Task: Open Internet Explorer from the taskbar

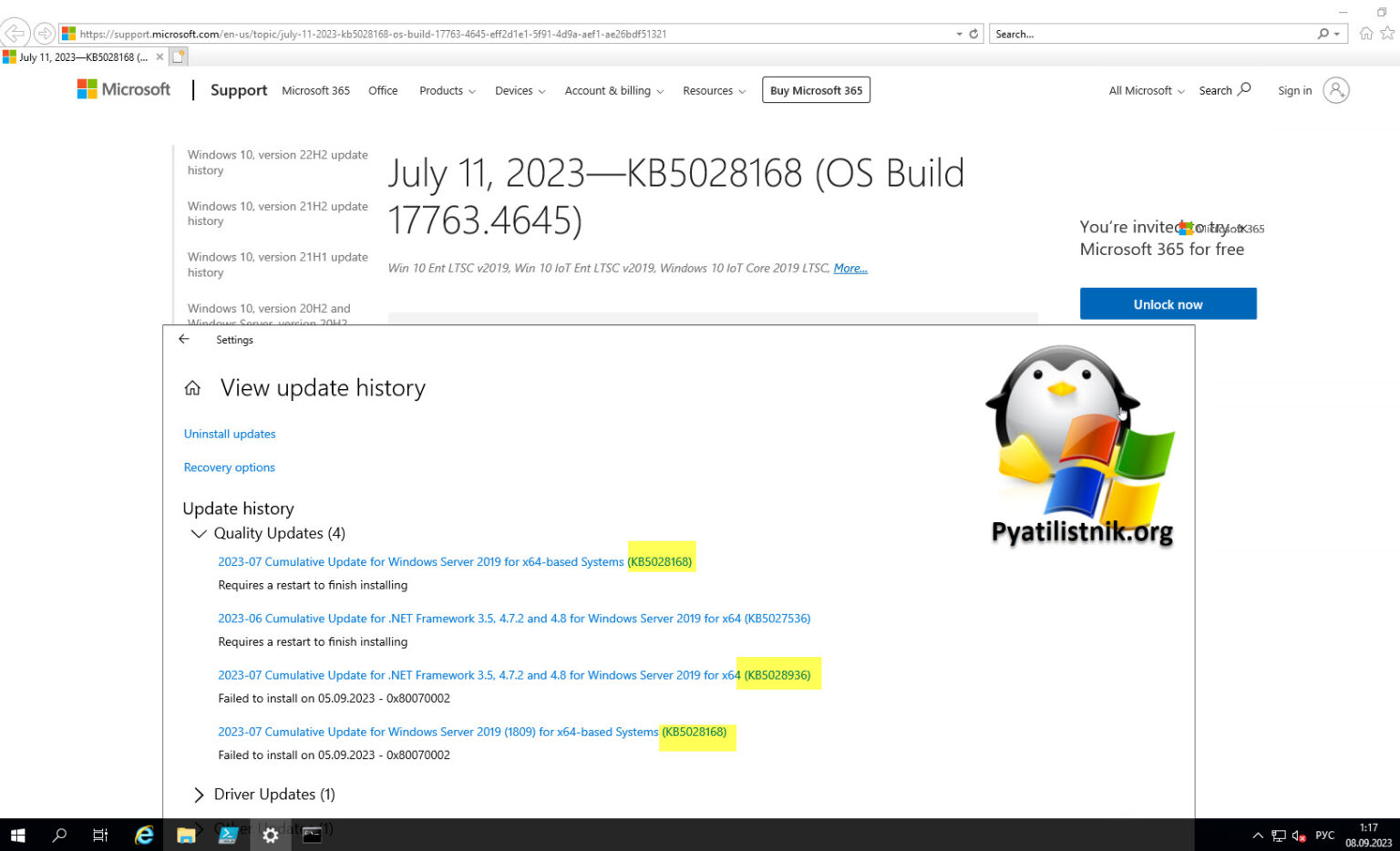Action: [x=144, y=835]
